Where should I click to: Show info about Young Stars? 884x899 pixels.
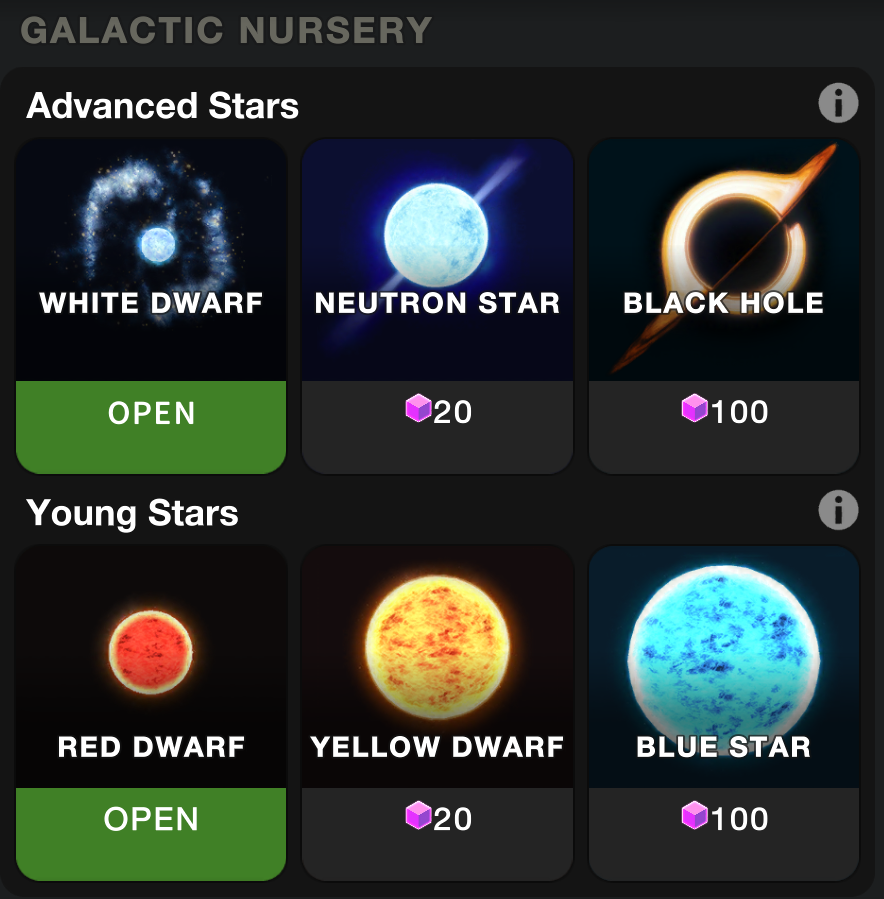[838, 510]
